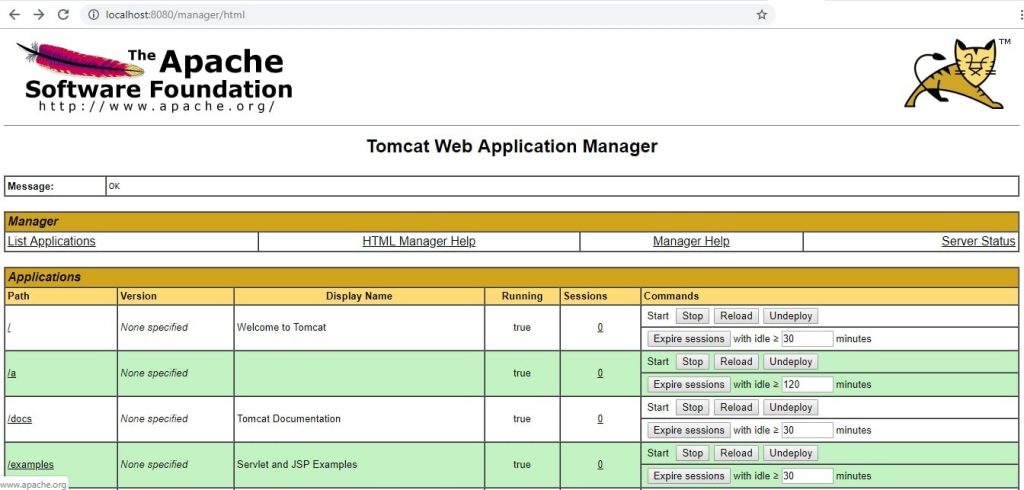Undeploy the Servlet and JSP Examples application
The image size is (1024, 490).
(x=790, y=453)
